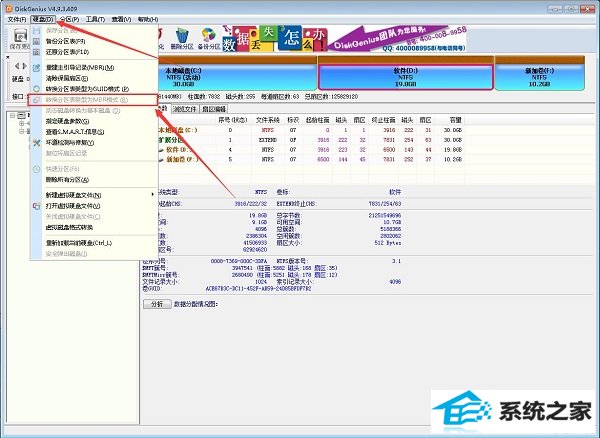The height and width of the screenshot is (438, 600).
Task: Select 虚拟磁盘格式转换 menu entry
Action: pyautogui.click(x=94, y=227)
